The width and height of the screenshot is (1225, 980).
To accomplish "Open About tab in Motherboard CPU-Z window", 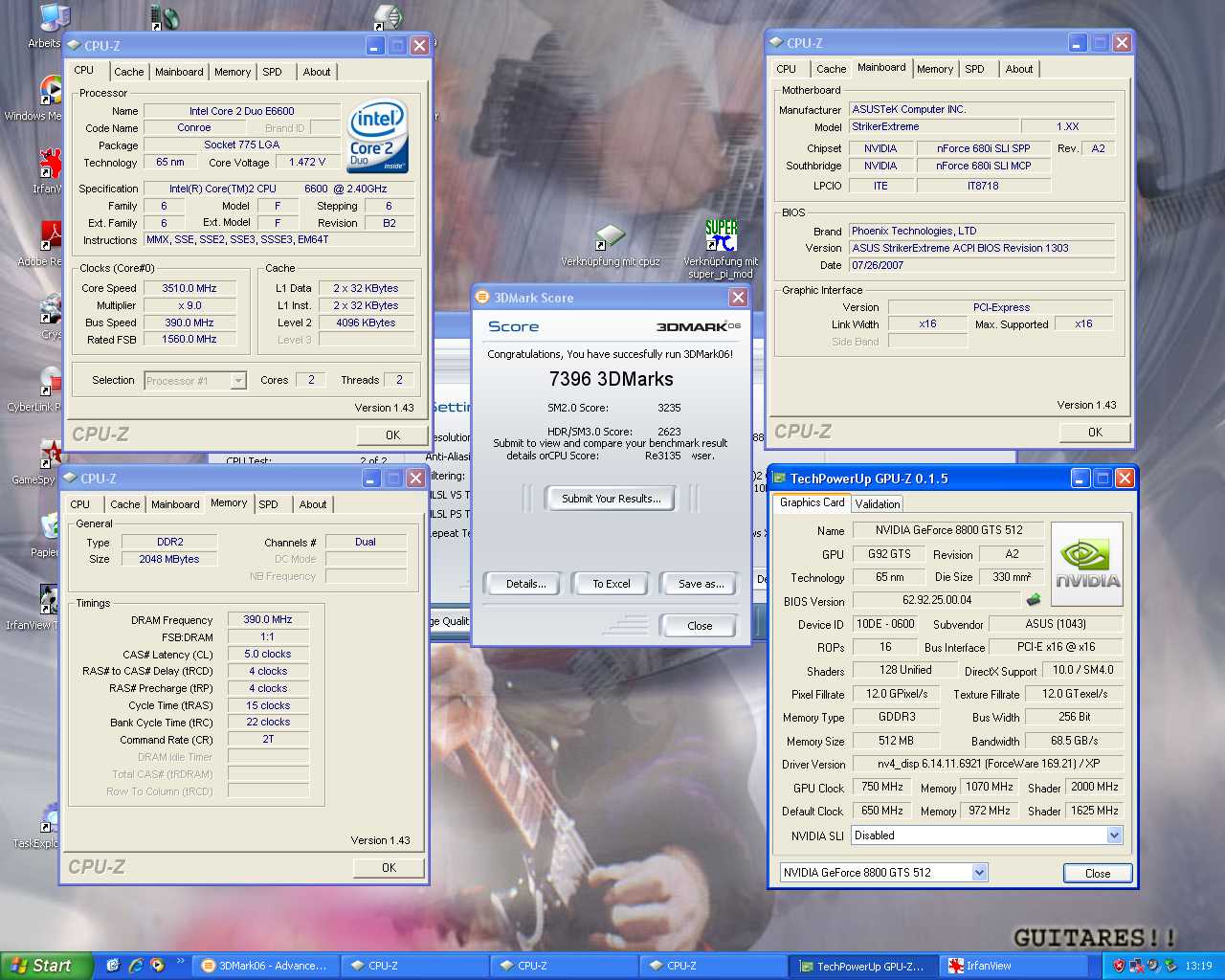I will point(1019,69).
